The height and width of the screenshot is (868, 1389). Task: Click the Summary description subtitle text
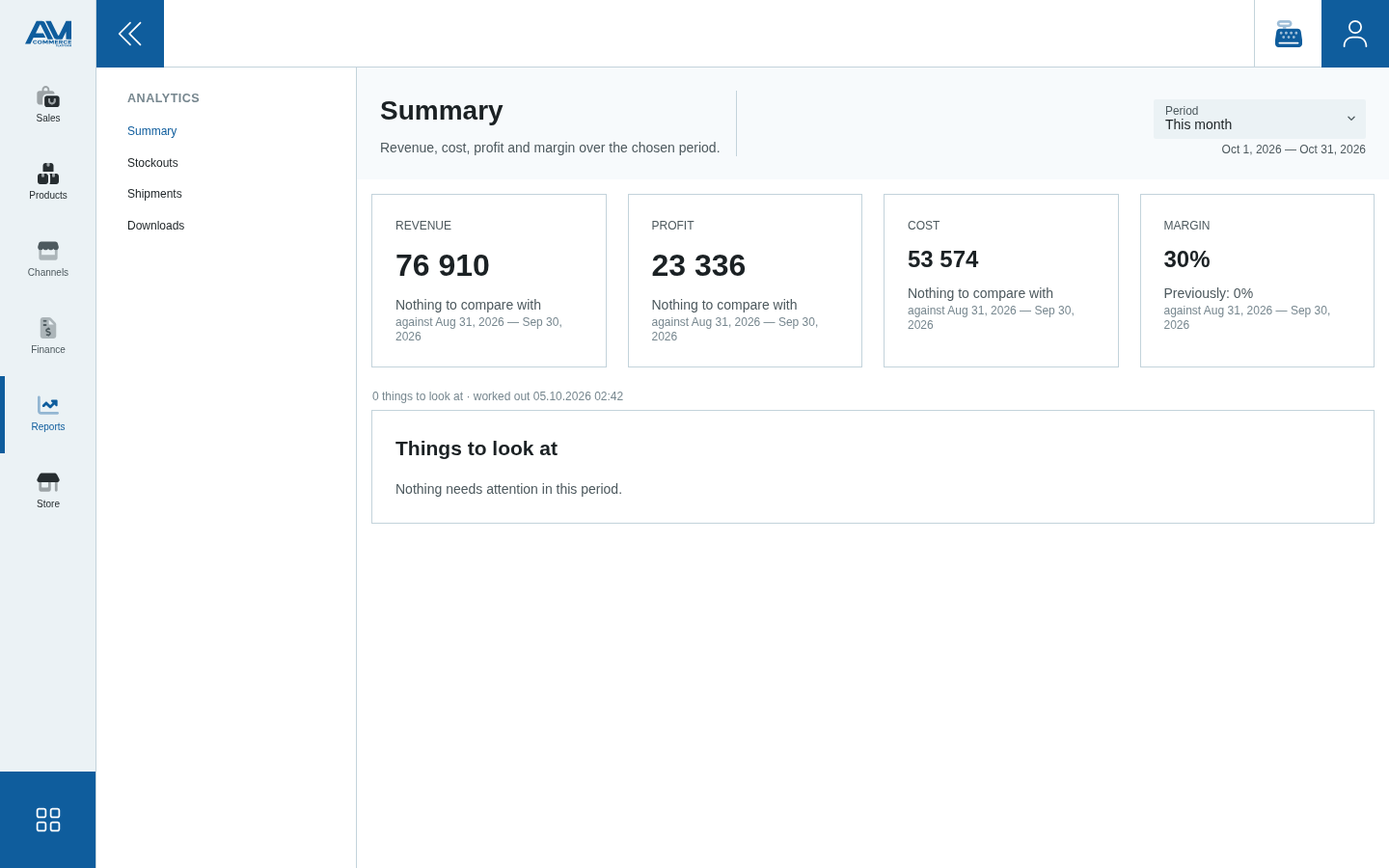click(550, 148)
